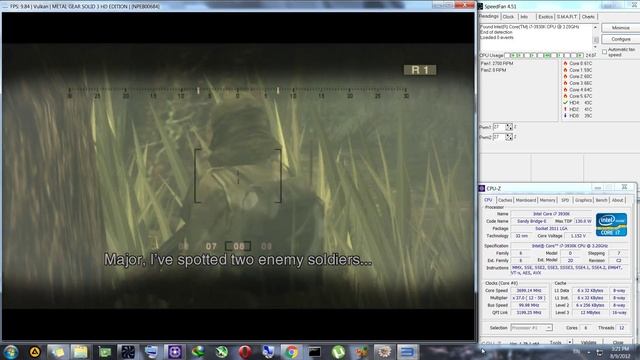The height and width of the screenshot is (360, 640).
Task: Click the SpeedFan CPU Usage bar
Action: [544, 55]
